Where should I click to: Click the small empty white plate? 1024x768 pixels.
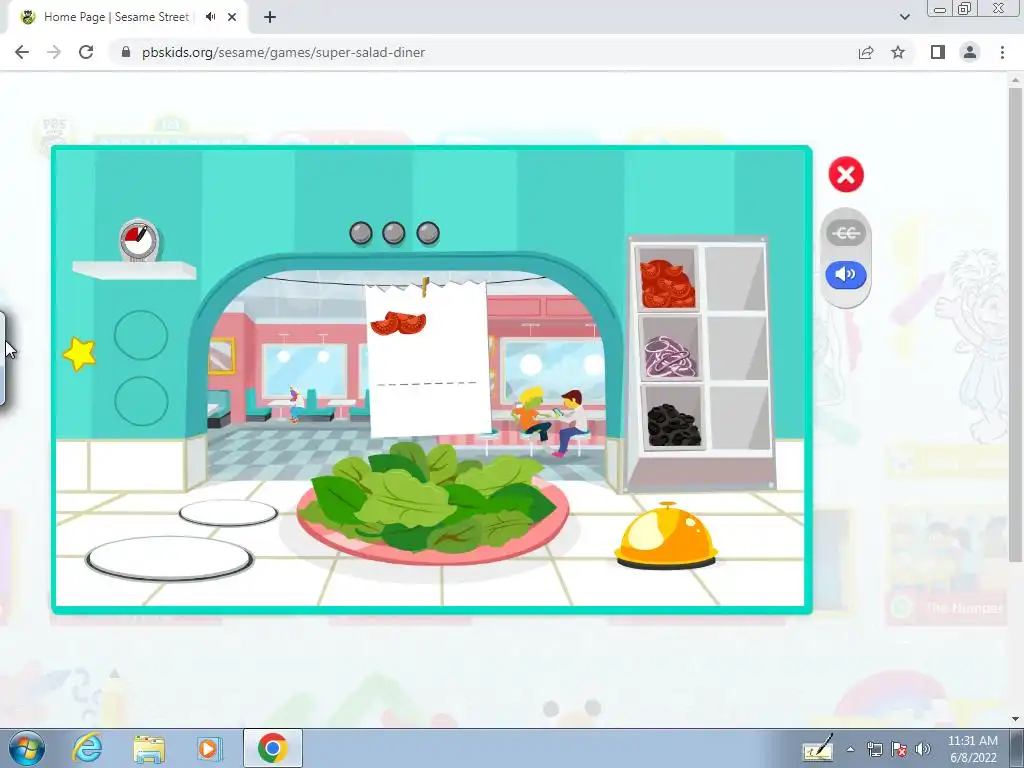(x=228, y=513)
